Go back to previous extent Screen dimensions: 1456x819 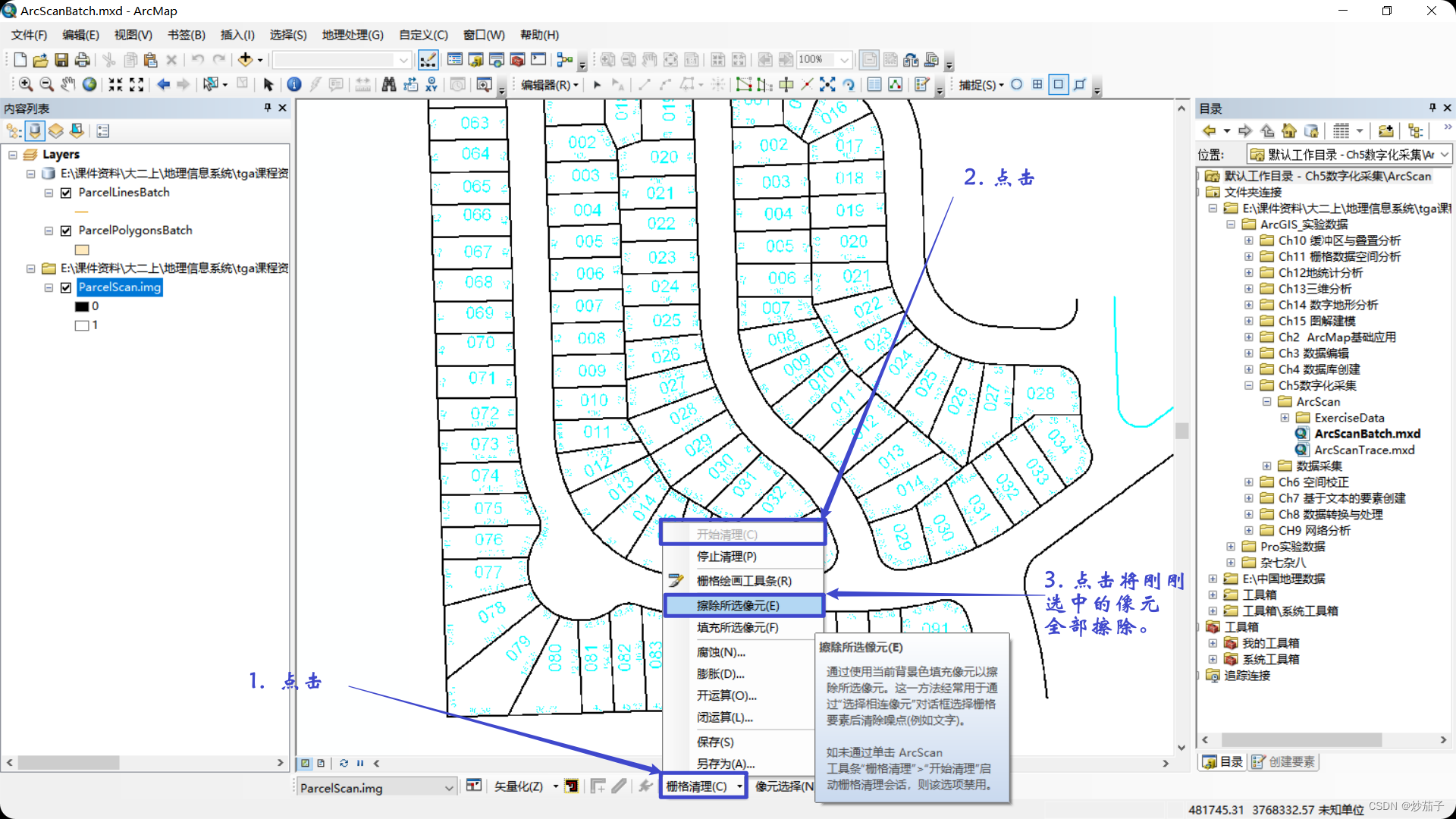click(x=163, y=84)
